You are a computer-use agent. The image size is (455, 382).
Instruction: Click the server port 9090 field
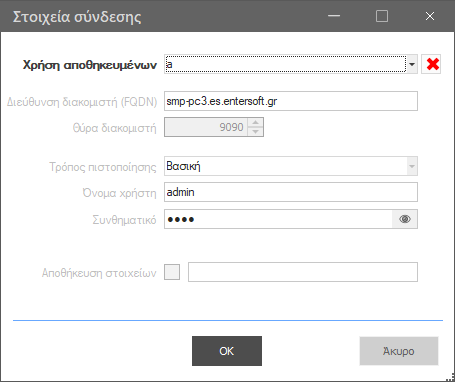pyautogui.click(x=206, y=127)
